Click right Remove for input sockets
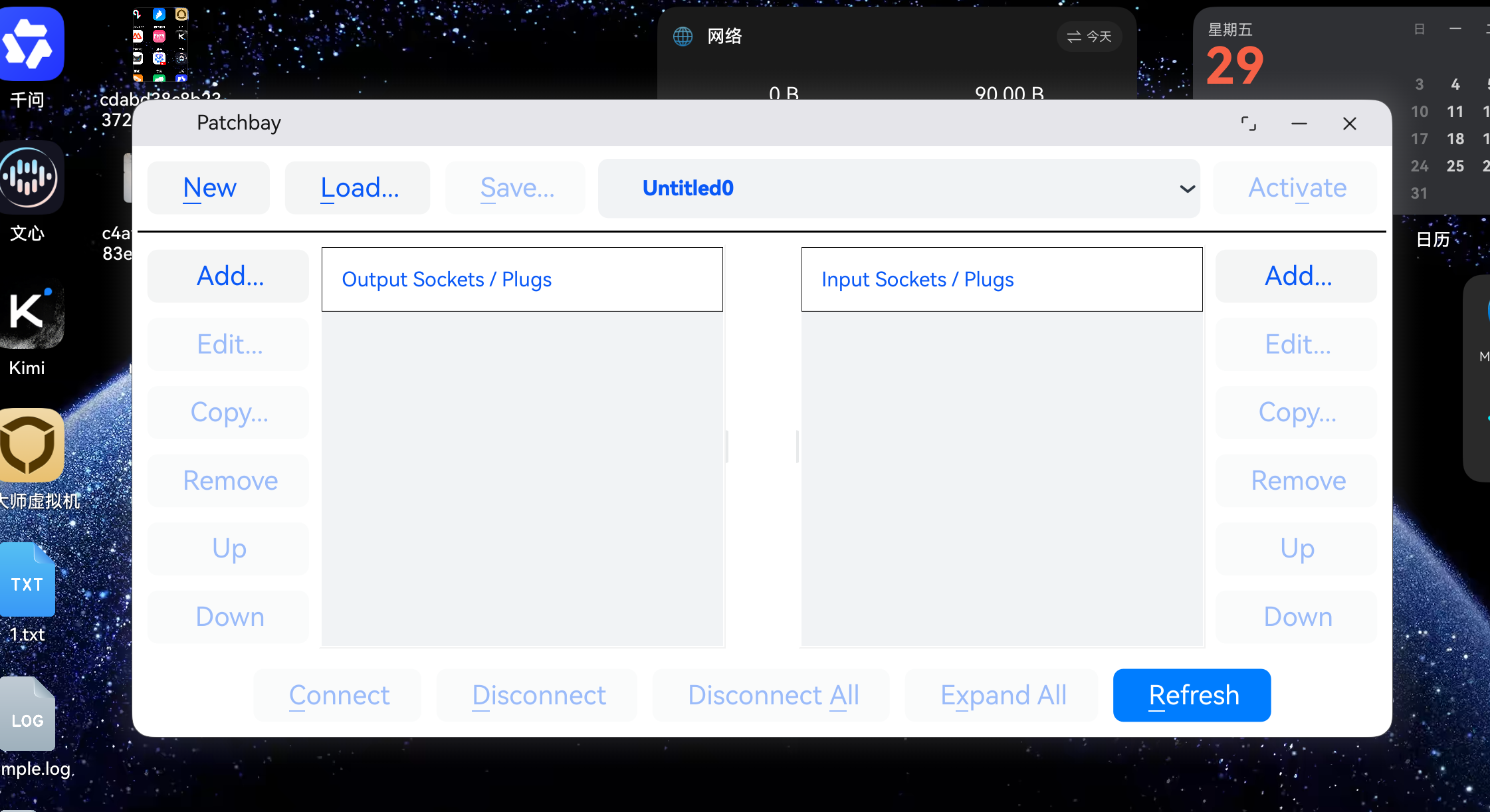 [x=1297, y=480]
